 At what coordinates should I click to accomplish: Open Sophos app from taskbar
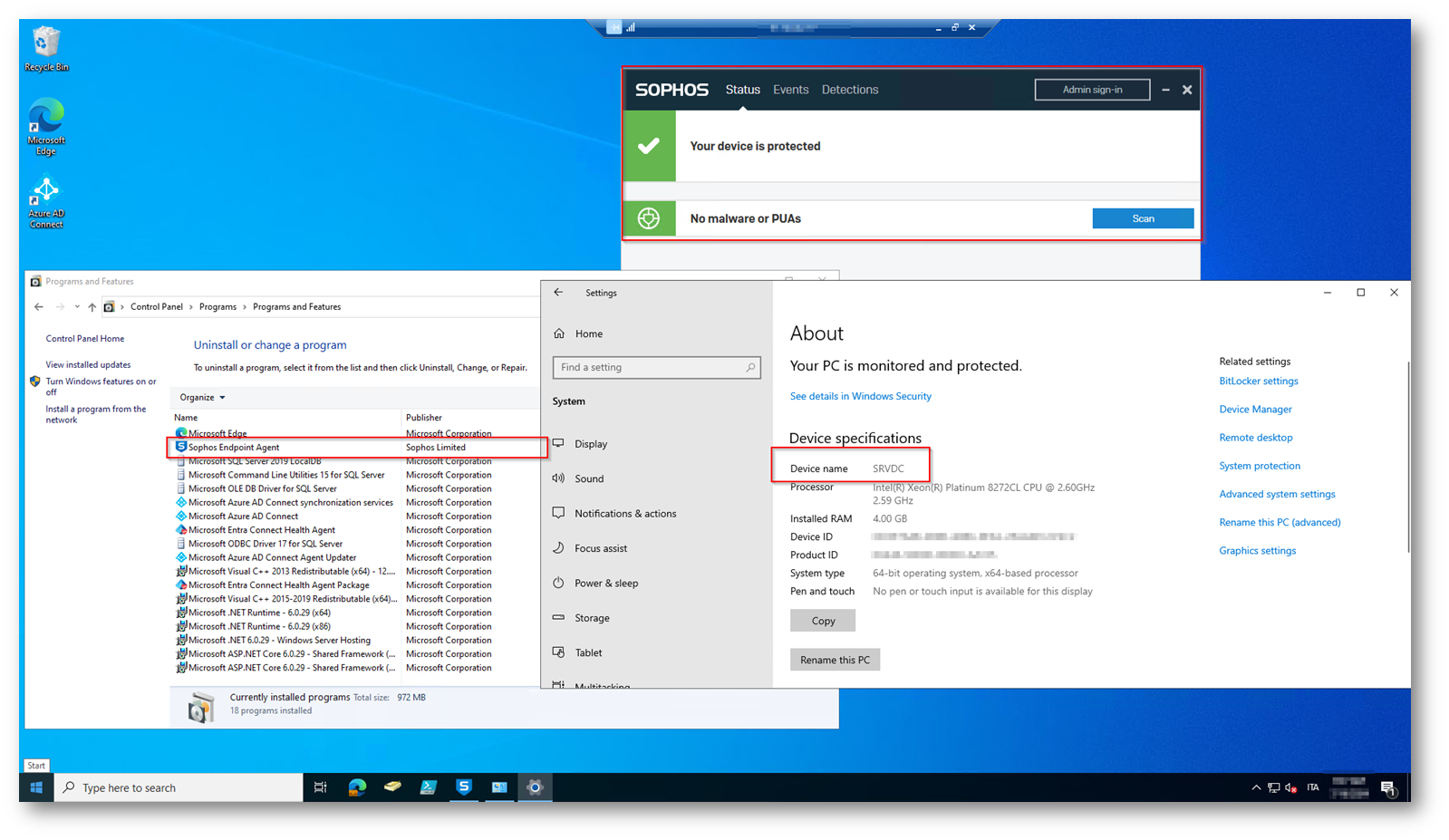(464, 787)
